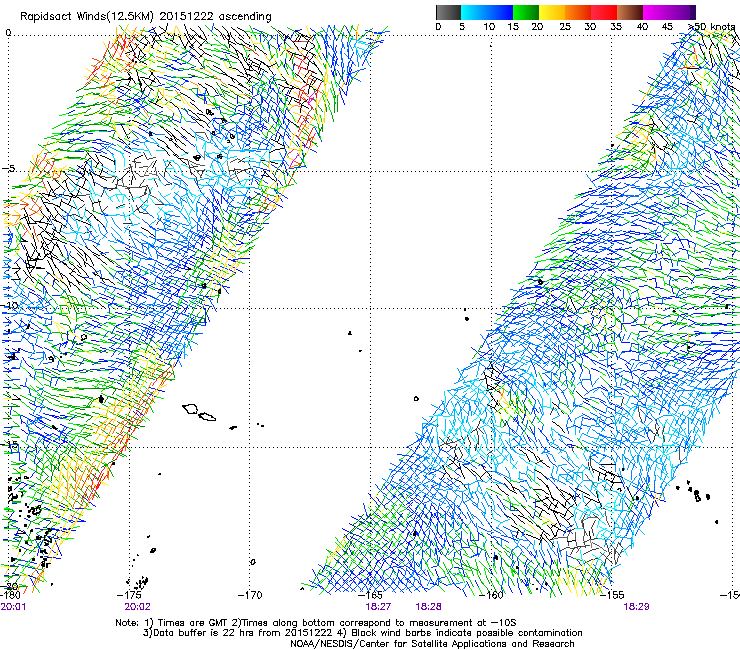Click the '25' label under the color bar

[x=565, y=26]
